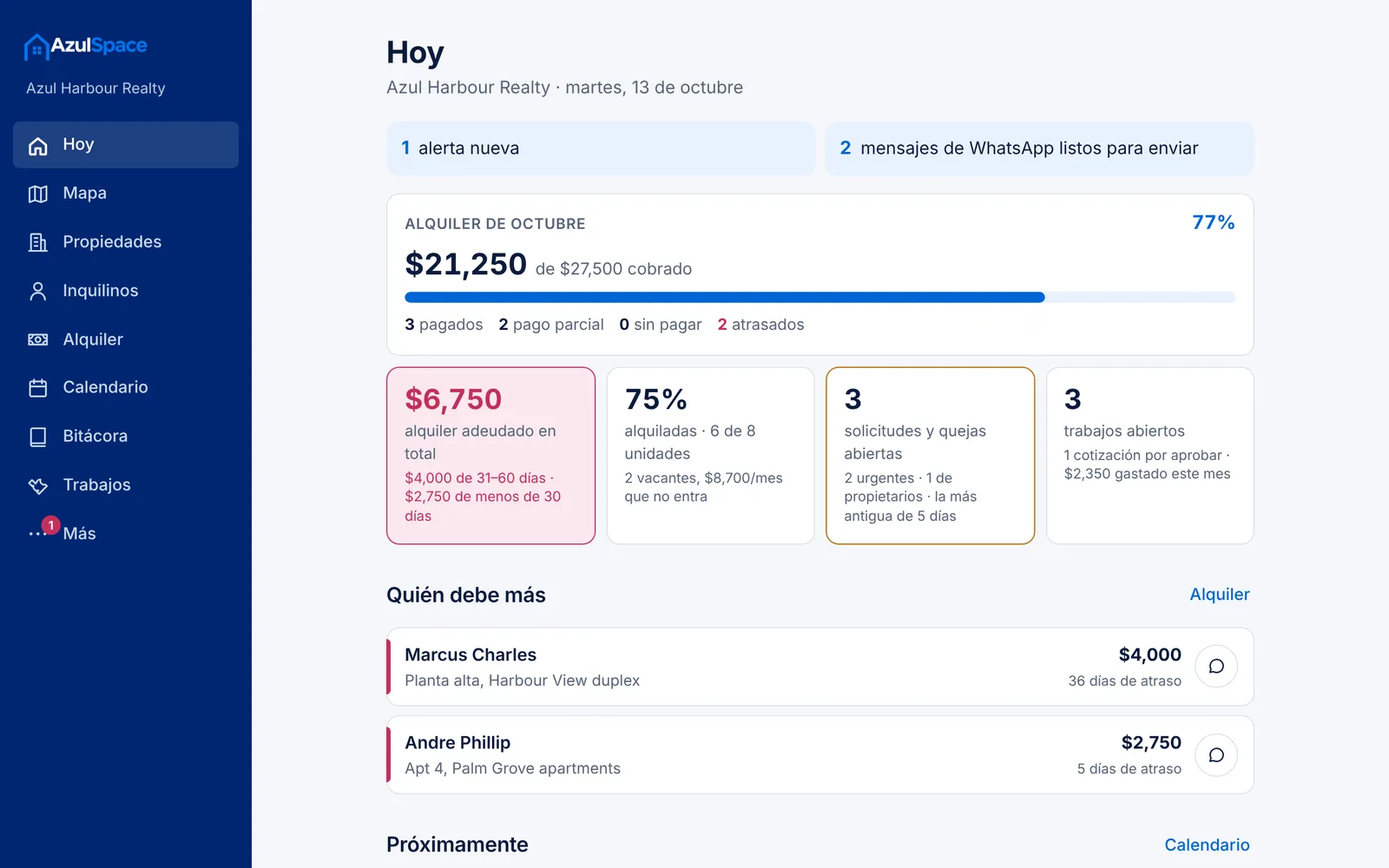Follow the Alquiler link beside Quién debe más

[x=1219, y=595]
